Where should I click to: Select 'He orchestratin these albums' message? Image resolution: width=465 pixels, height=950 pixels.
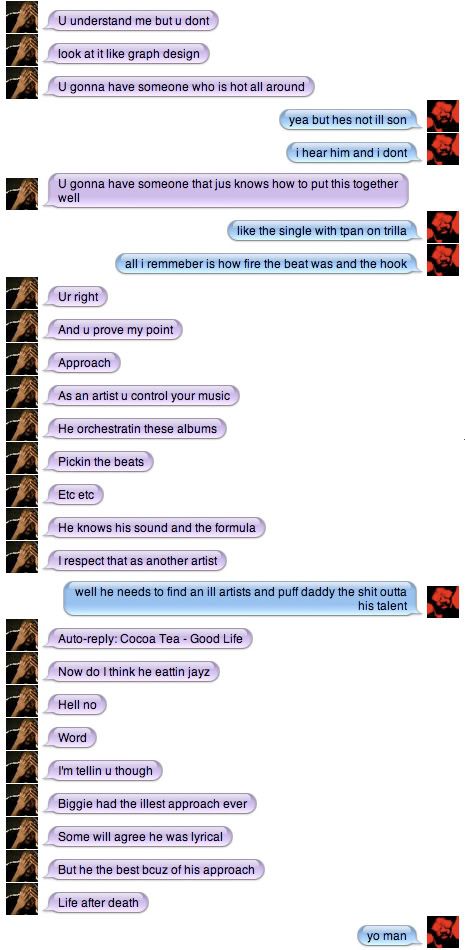pos(136,429)
